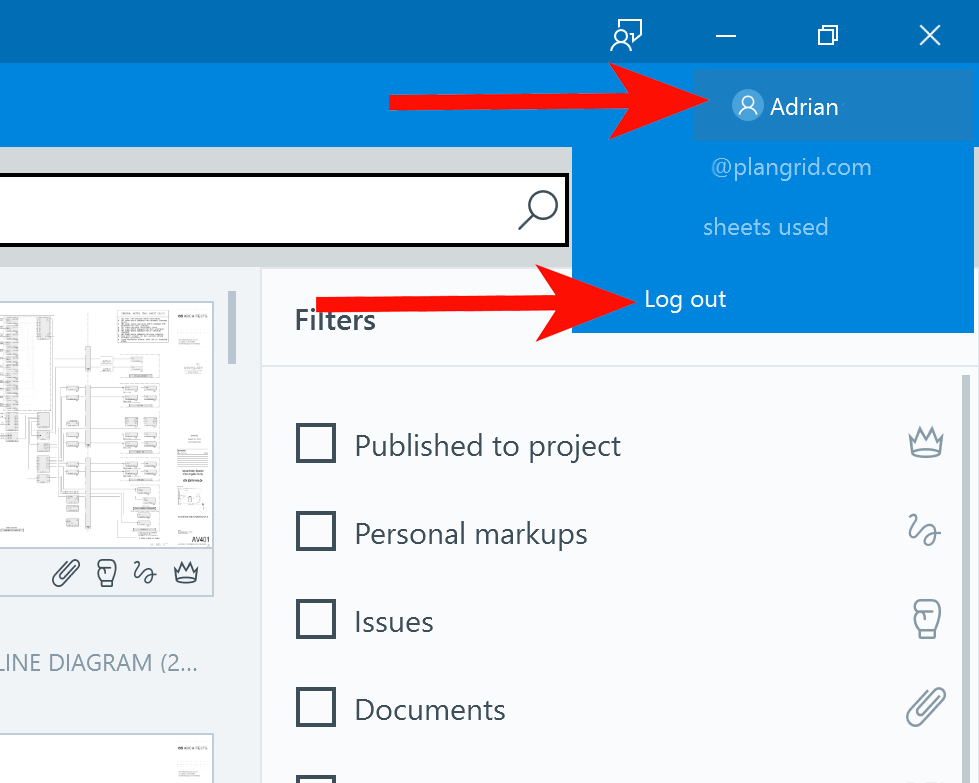The width and height of the screenshot is (979, 783).
Task: Click the @plangrid.com account link
Action: [791, 167]
